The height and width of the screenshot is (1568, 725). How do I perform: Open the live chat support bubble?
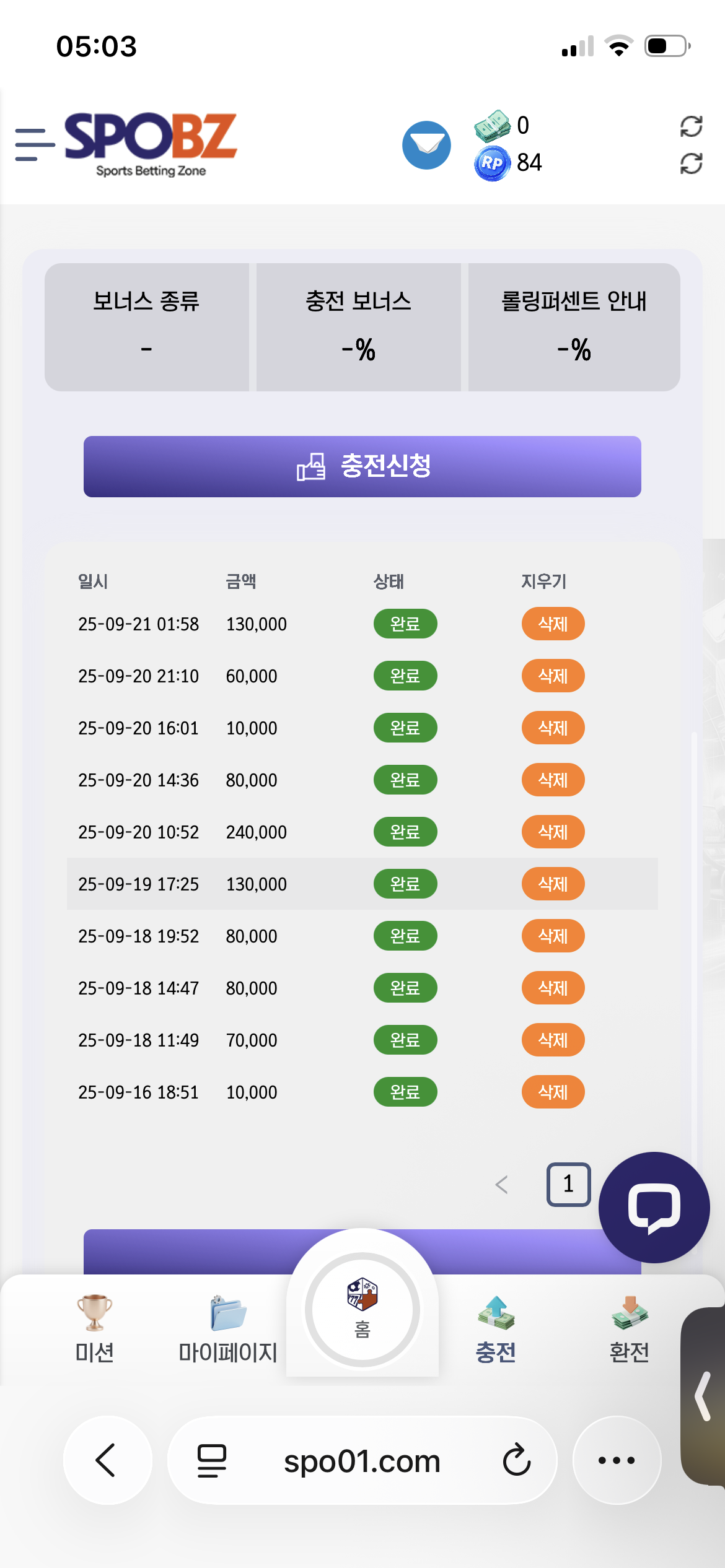pyautogui.click(x=654, y=1207)
